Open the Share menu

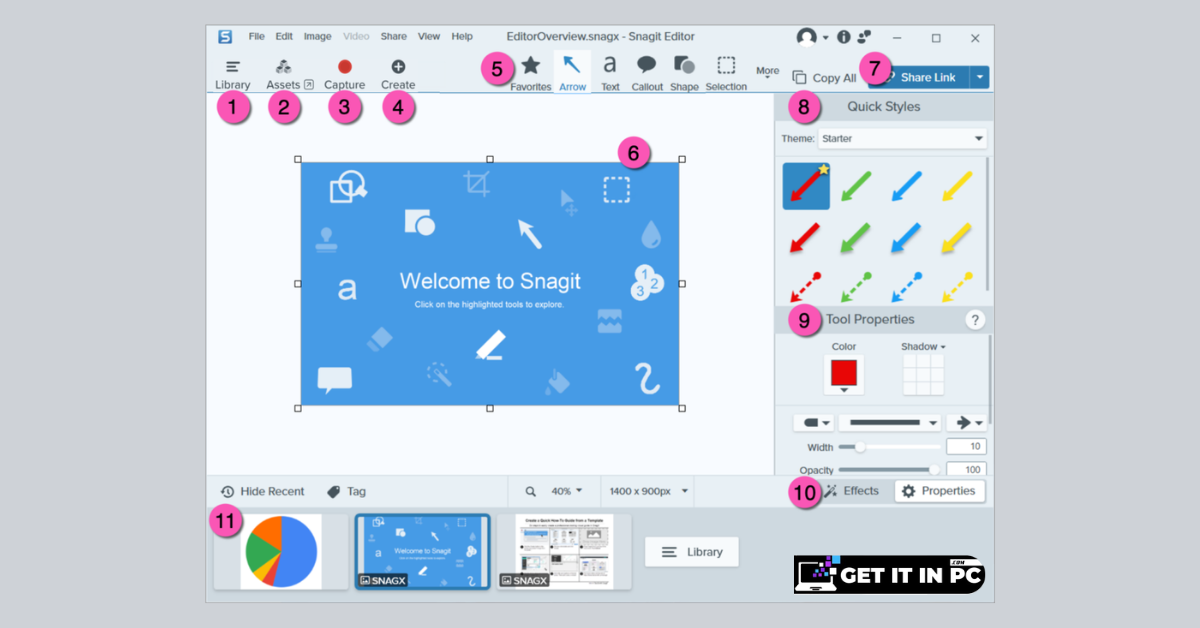tap(393, 36)
